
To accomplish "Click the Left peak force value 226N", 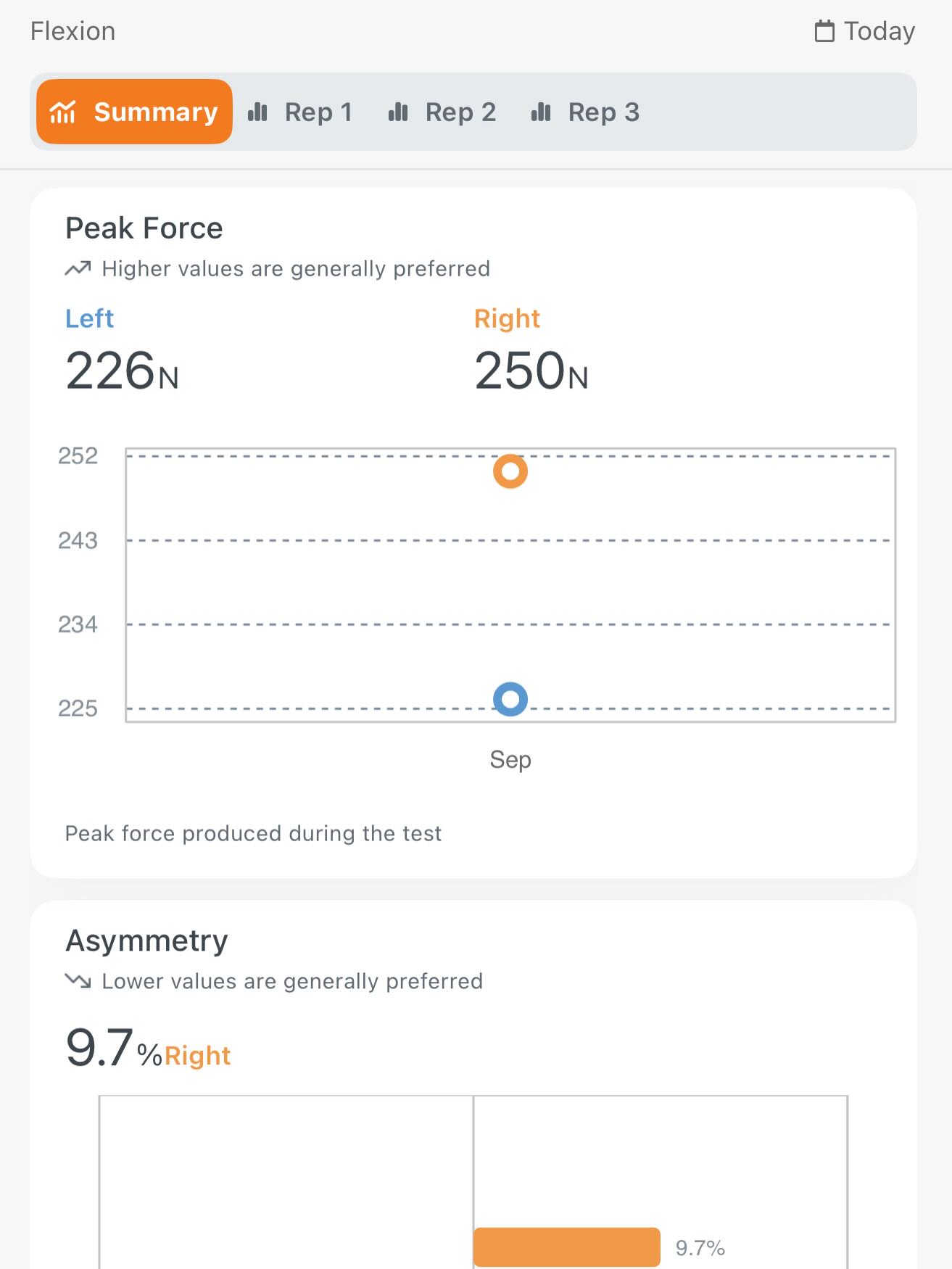I will [x=122, y=371].
